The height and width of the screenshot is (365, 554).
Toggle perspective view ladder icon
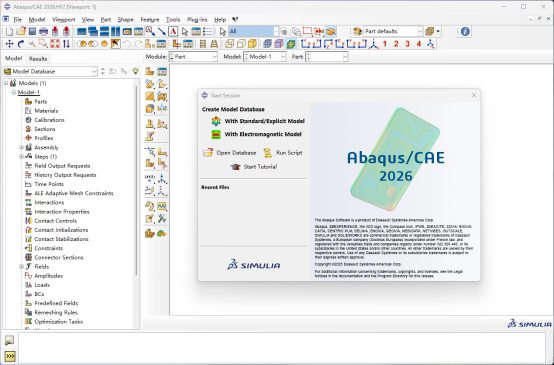[214, 44]
